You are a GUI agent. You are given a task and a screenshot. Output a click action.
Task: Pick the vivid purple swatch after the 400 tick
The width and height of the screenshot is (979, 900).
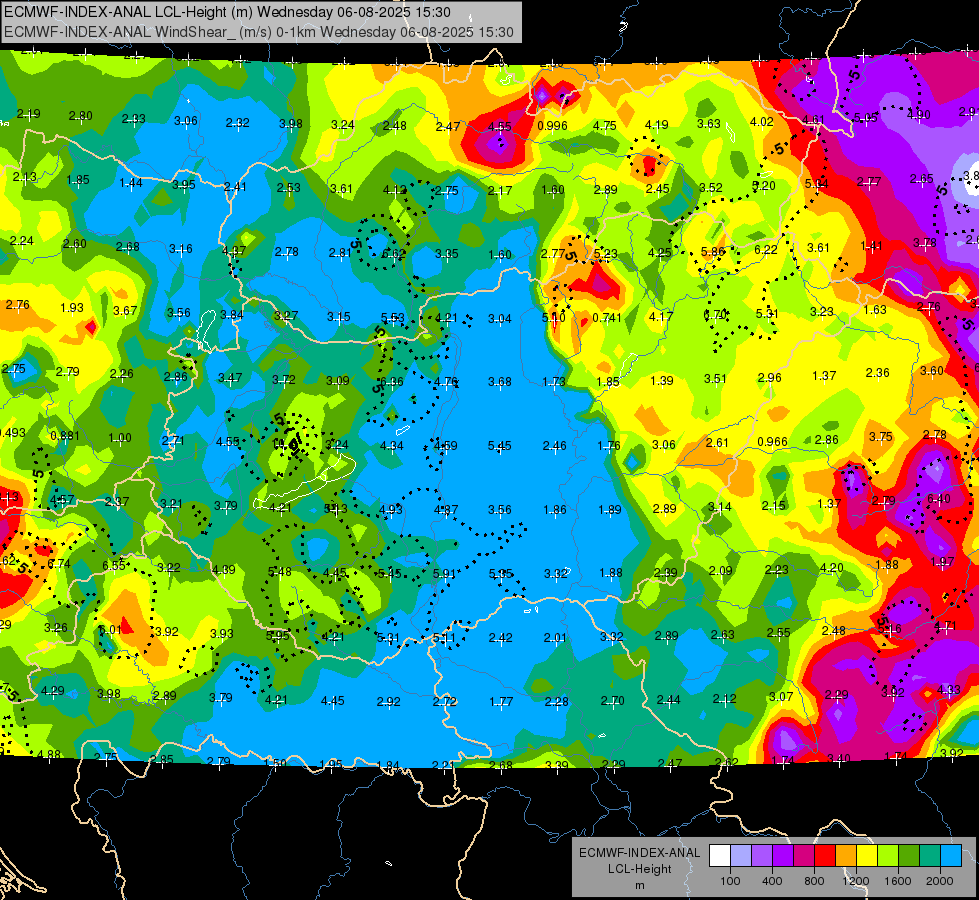click(783, 855)
